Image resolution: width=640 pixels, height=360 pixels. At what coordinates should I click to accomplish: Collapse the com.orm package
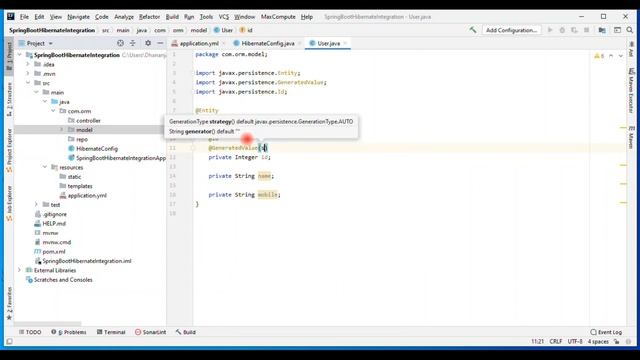point(53,111)
